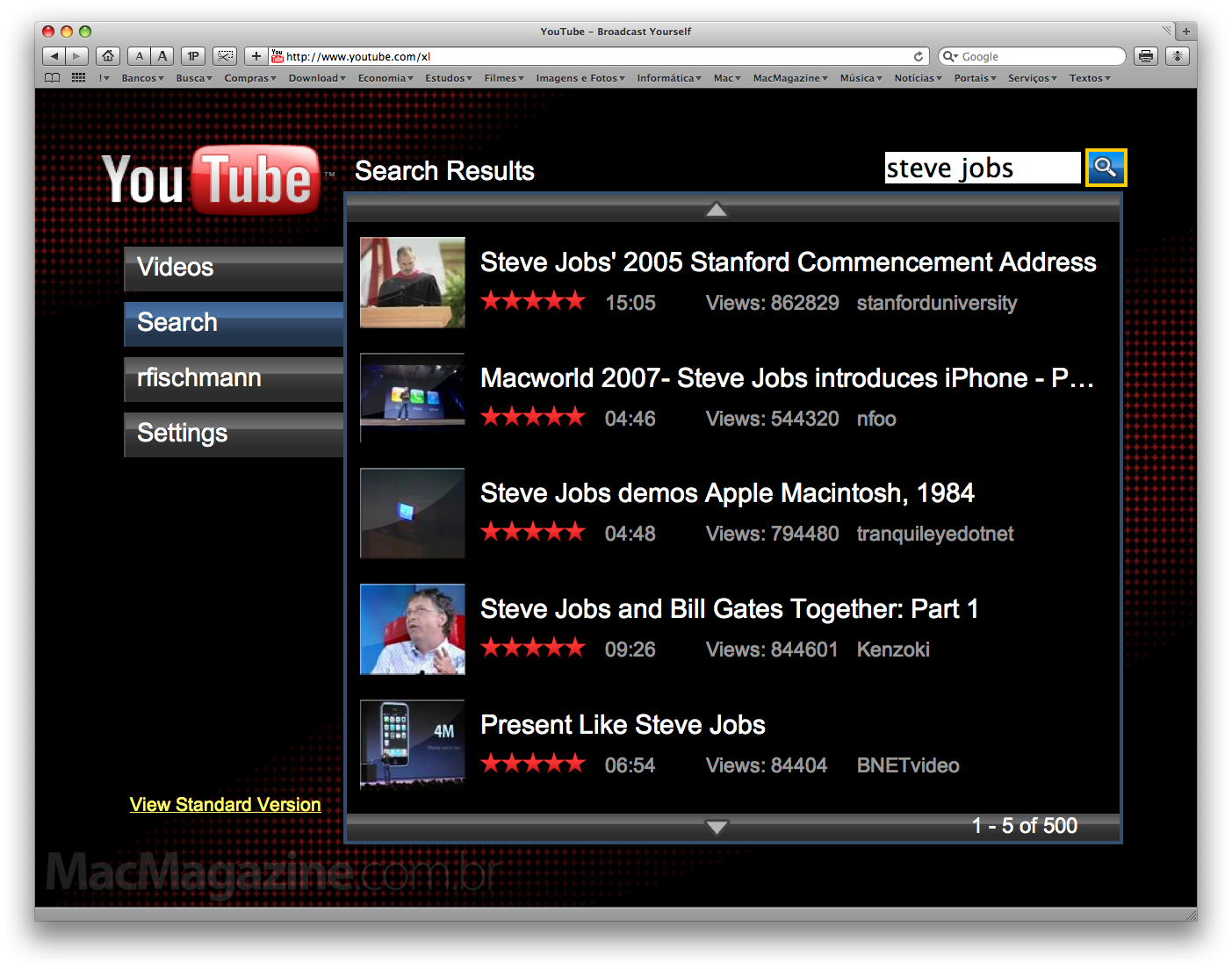Open the Top Sites grid icon
The height and width of the screenshot is (969, 1232).
coord(78,78)
